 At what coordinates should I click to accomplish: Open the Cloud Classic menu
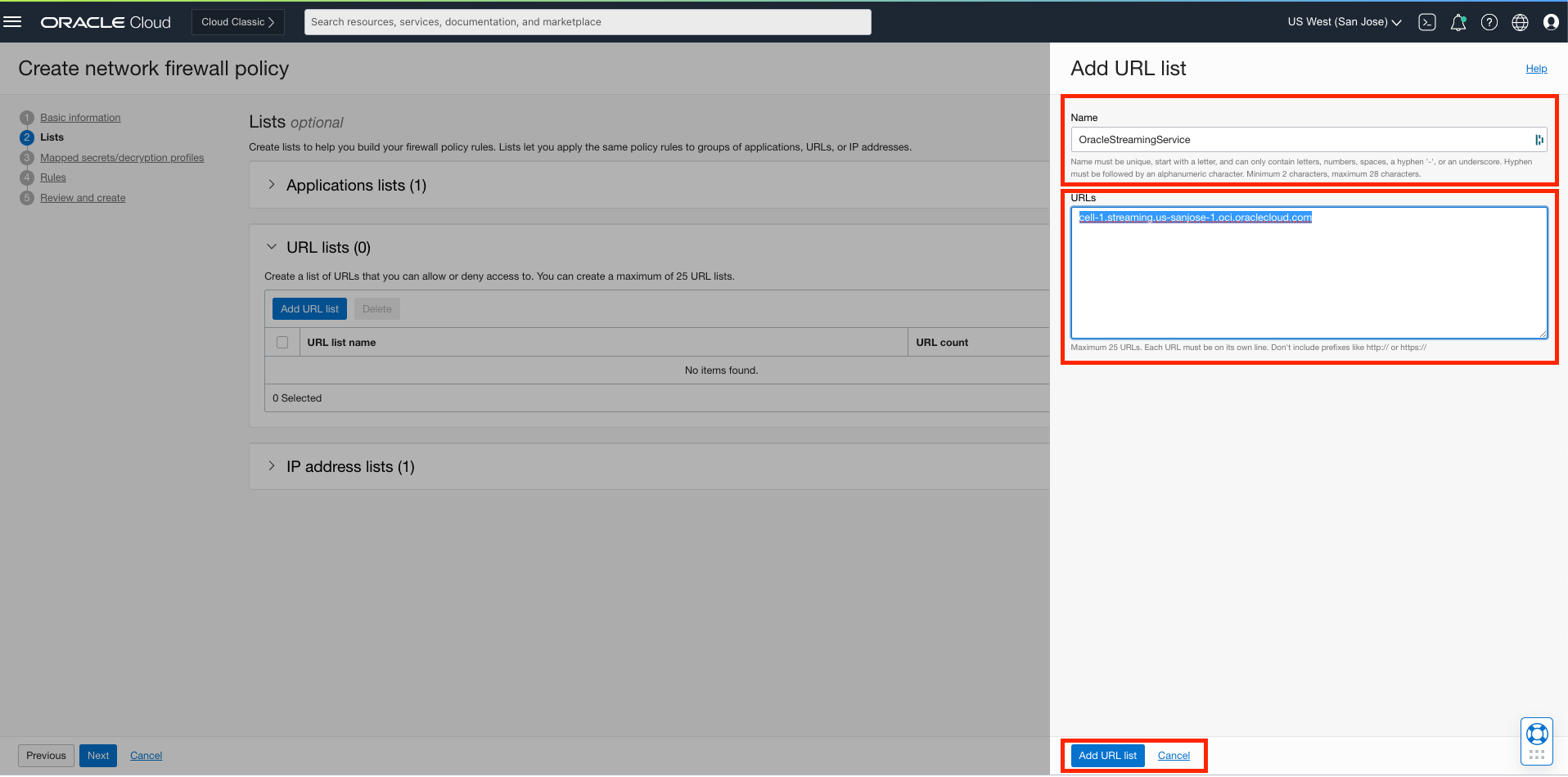237,22
